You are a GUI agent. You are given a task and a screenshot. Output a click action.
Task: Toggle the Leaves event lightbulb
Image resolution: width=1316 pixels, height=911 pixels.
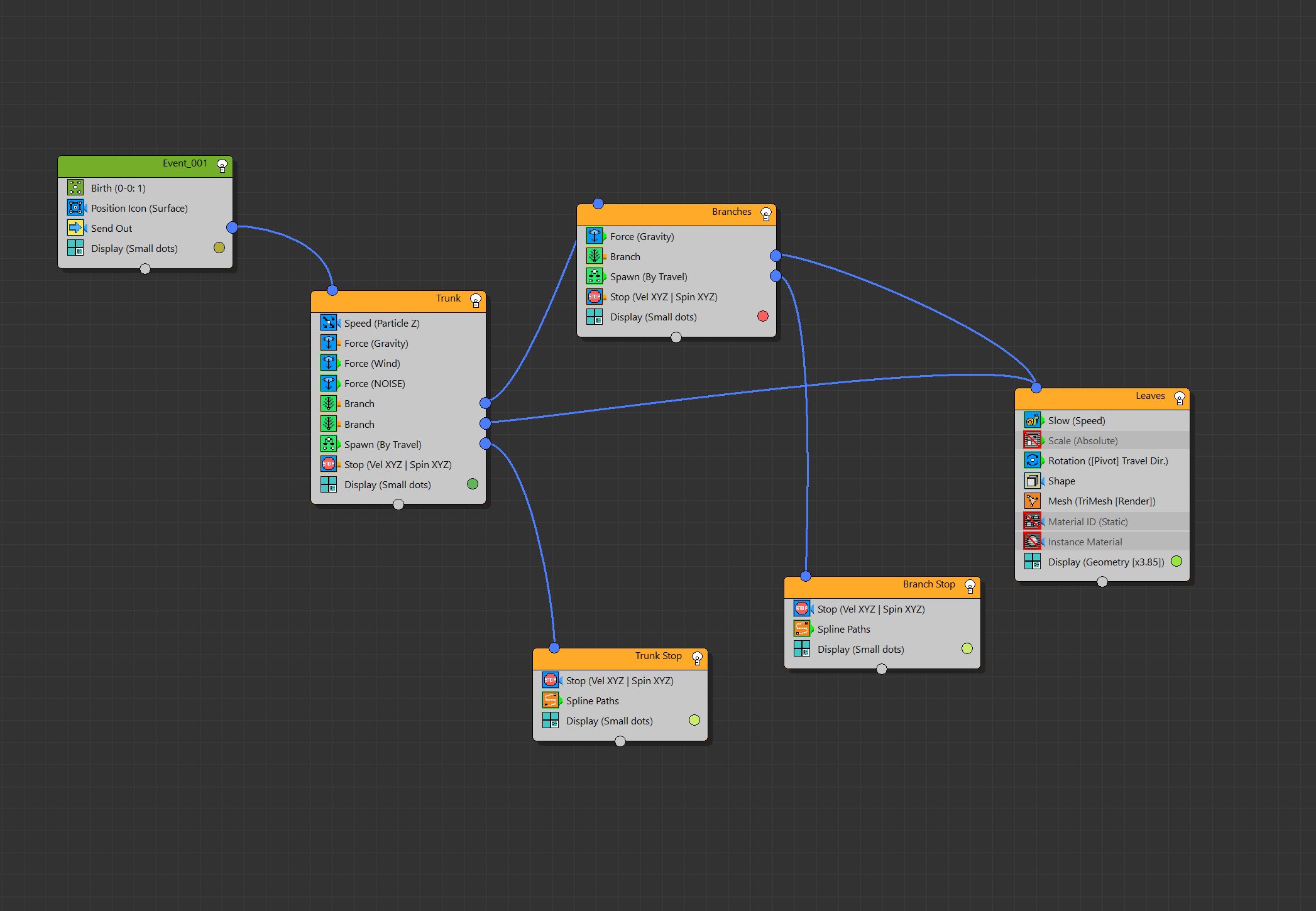[1179, 398]
